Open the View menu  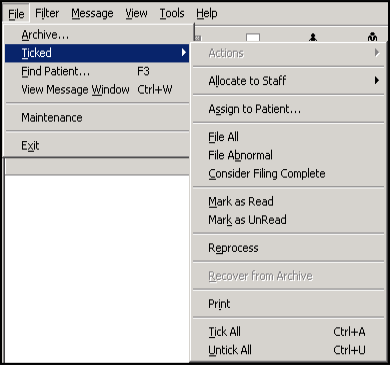tap(136, 13)
